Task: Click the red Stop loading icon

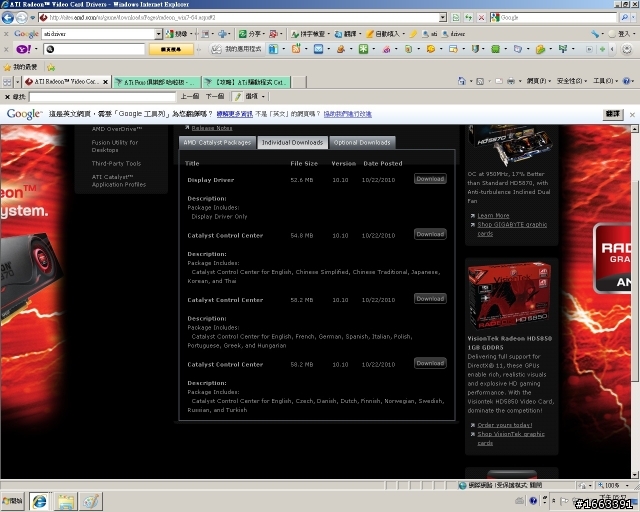Action: [x=482, y=18]
